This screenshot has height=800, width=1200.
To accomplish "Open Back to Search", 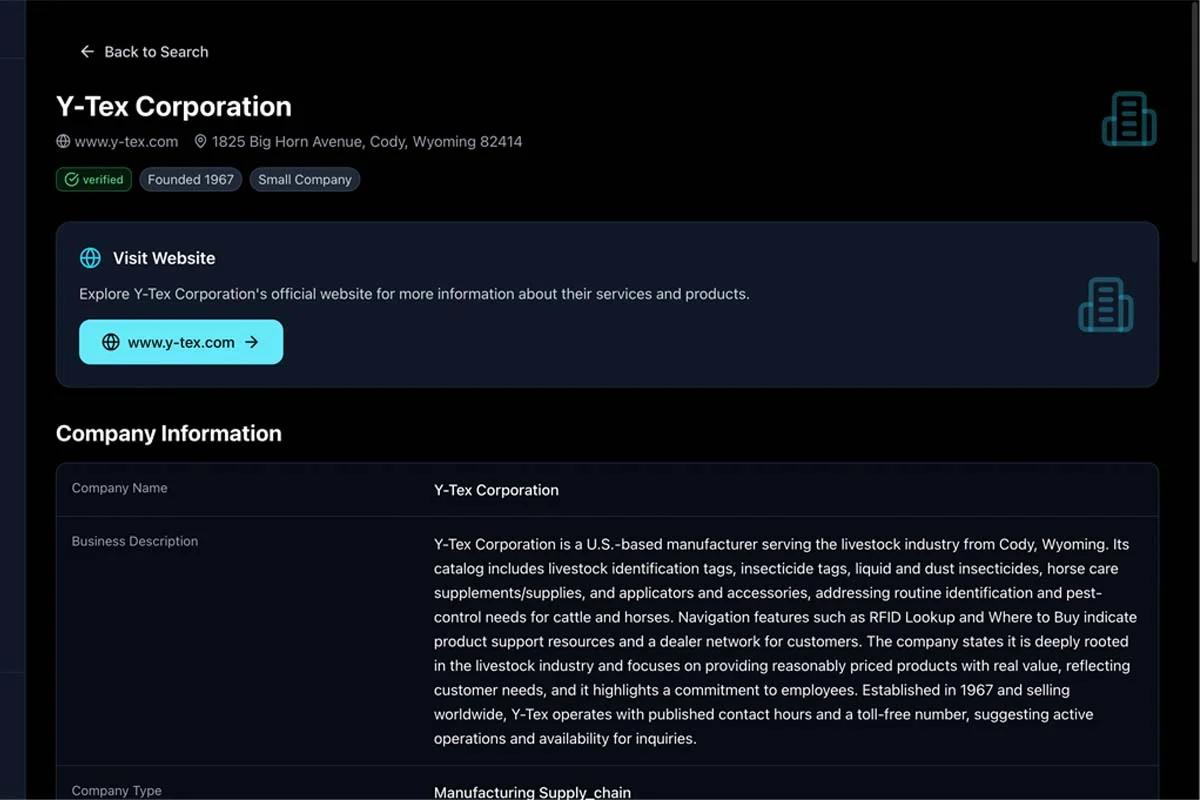I will point(155,51).
